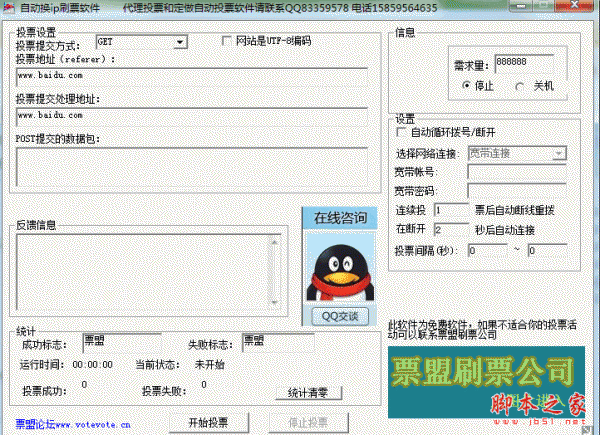Click the 投票间隔 minimum value field
The height and width of the screenshot is (435, 600).
(x=488, y=251)
